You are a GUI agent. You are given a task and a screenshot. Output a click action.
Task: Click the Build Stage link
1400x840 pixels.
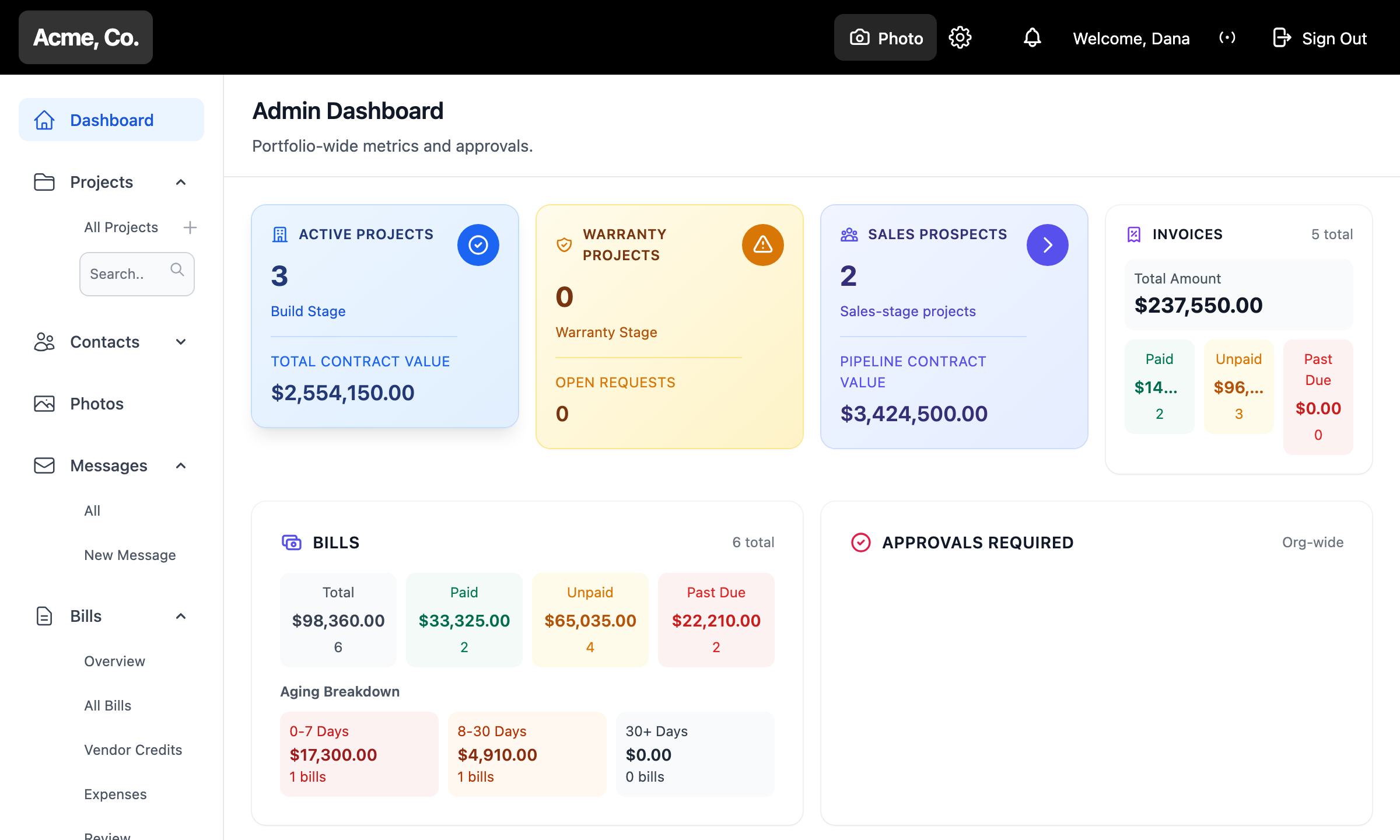pyautogui.click(x=308, y=311)
